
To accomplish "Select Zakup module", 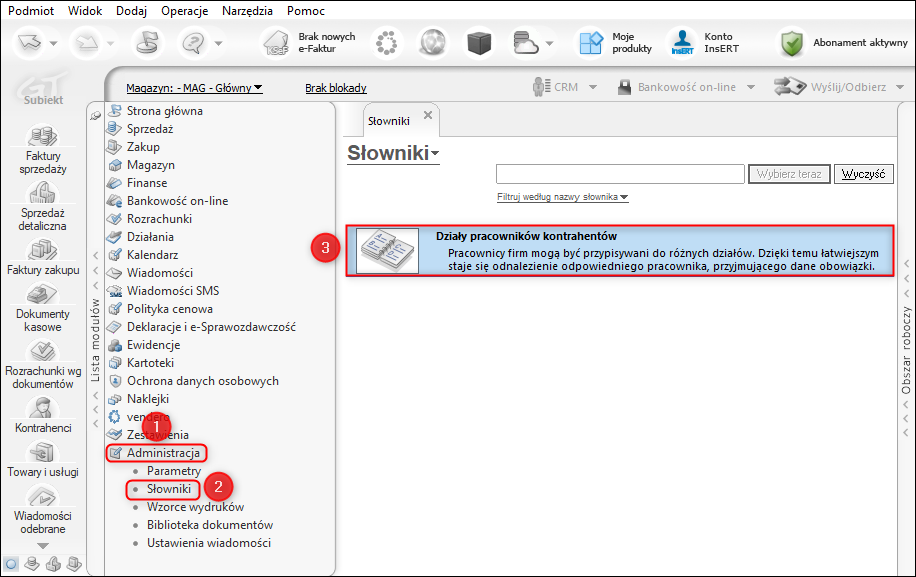I will click(x=143, y=147).
